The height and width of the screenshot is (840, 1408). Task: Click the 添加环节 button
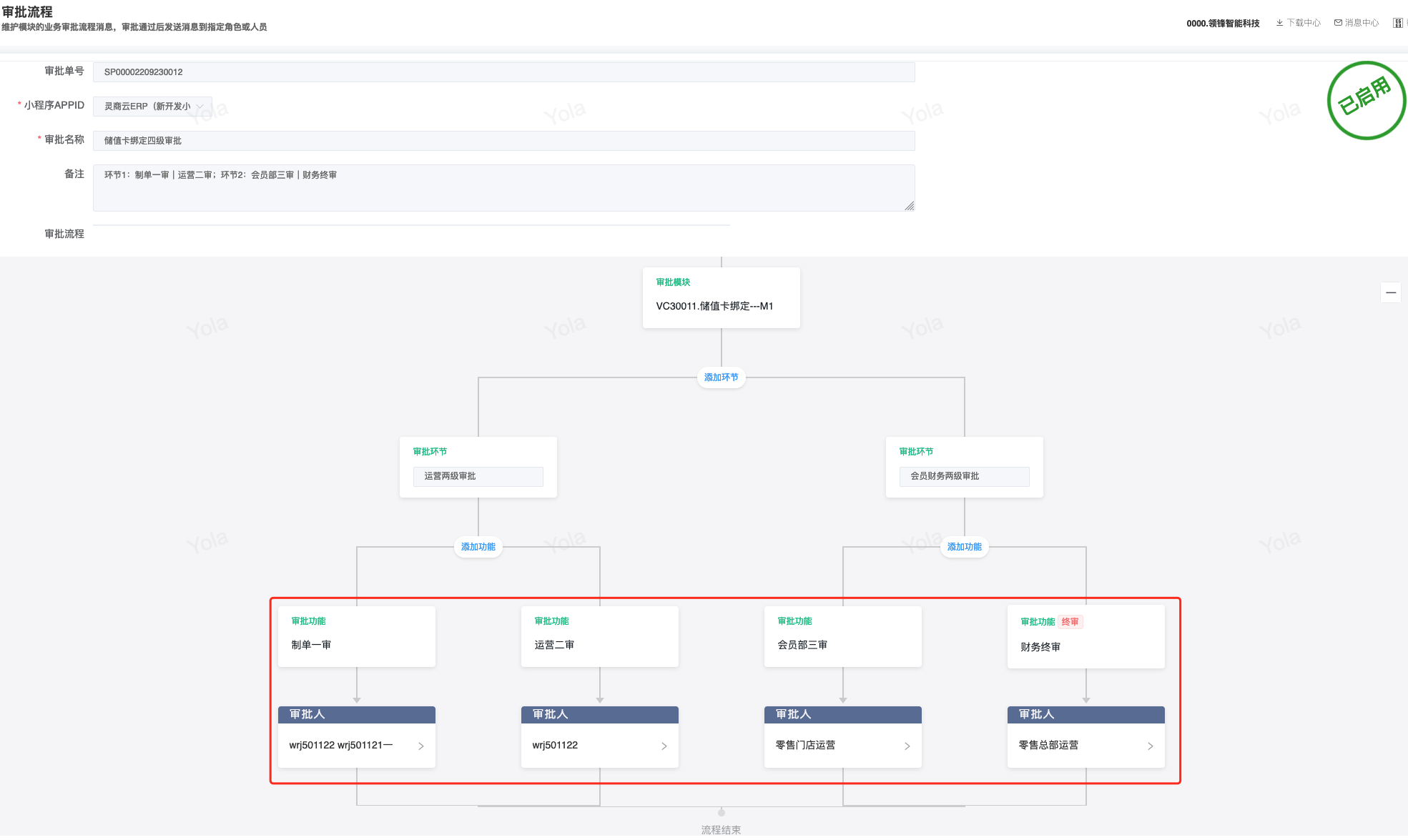tap(721, 377)
